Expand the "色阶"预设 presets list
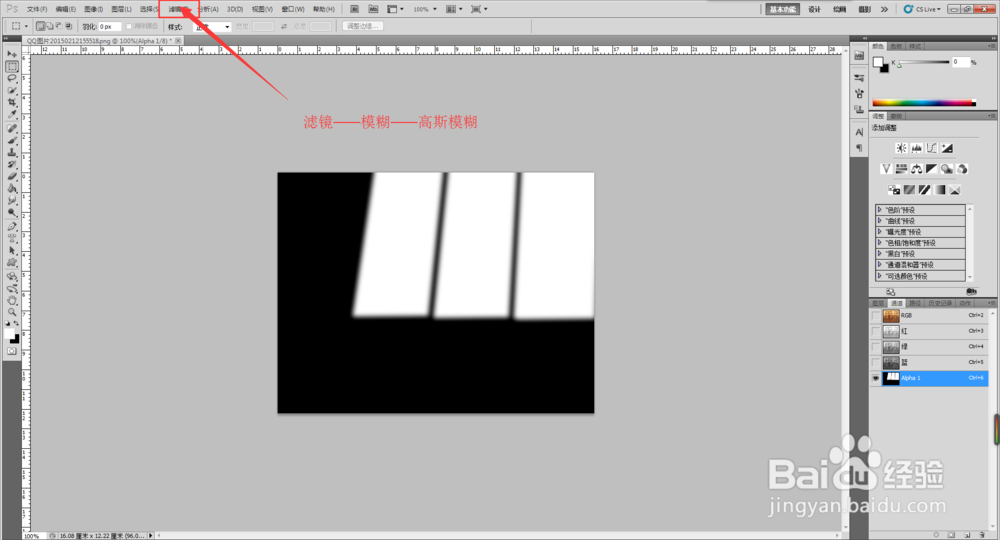 879,210
